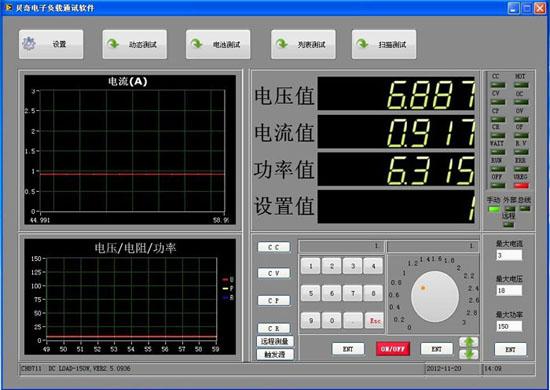Switch to CP constant power mode
The width and height of the screenshot is (550, 390).
pyautogui.click(x=274, y=301)
